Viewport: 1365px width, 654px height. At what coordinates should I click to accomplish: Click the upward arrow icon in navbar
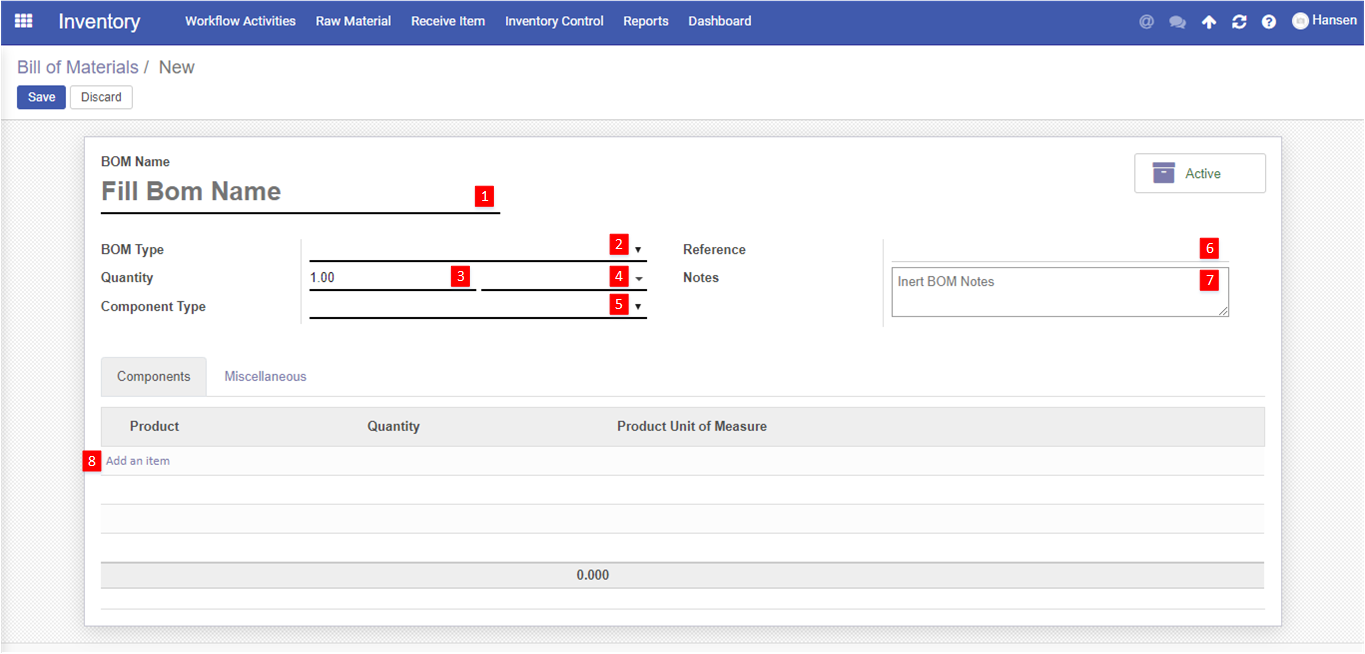1208,22
